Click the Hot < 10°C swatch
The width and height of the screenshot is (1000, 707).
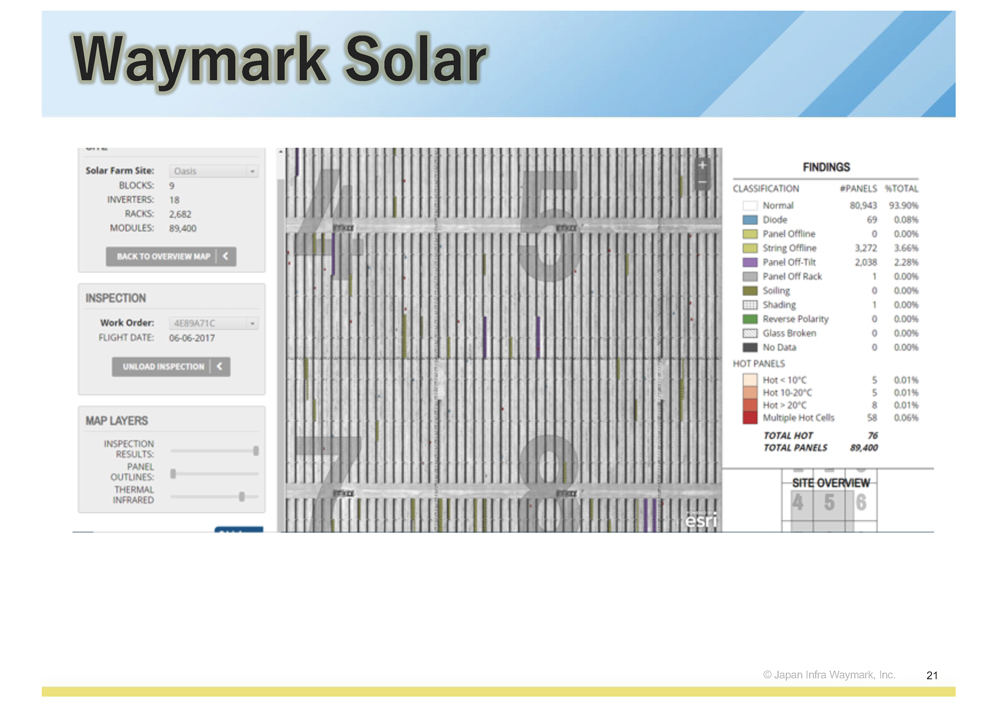[x=750, y=380]
